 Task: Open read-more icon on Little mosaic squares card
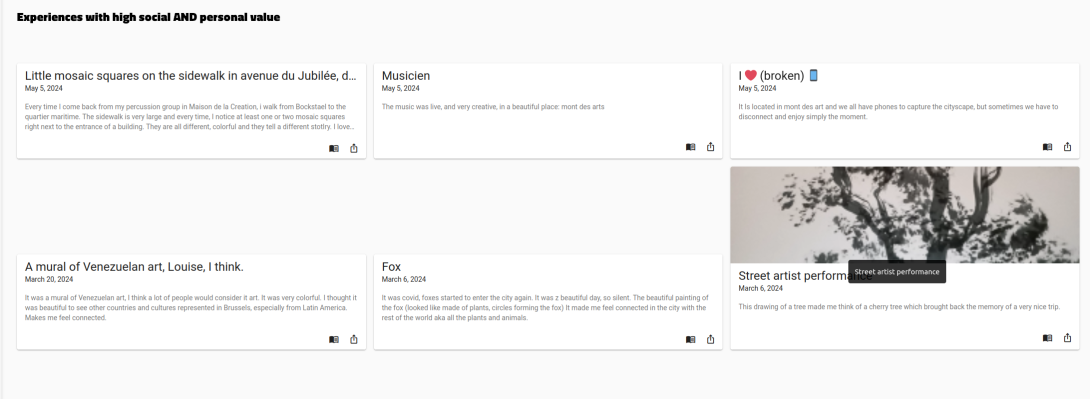tap(334, 149)
